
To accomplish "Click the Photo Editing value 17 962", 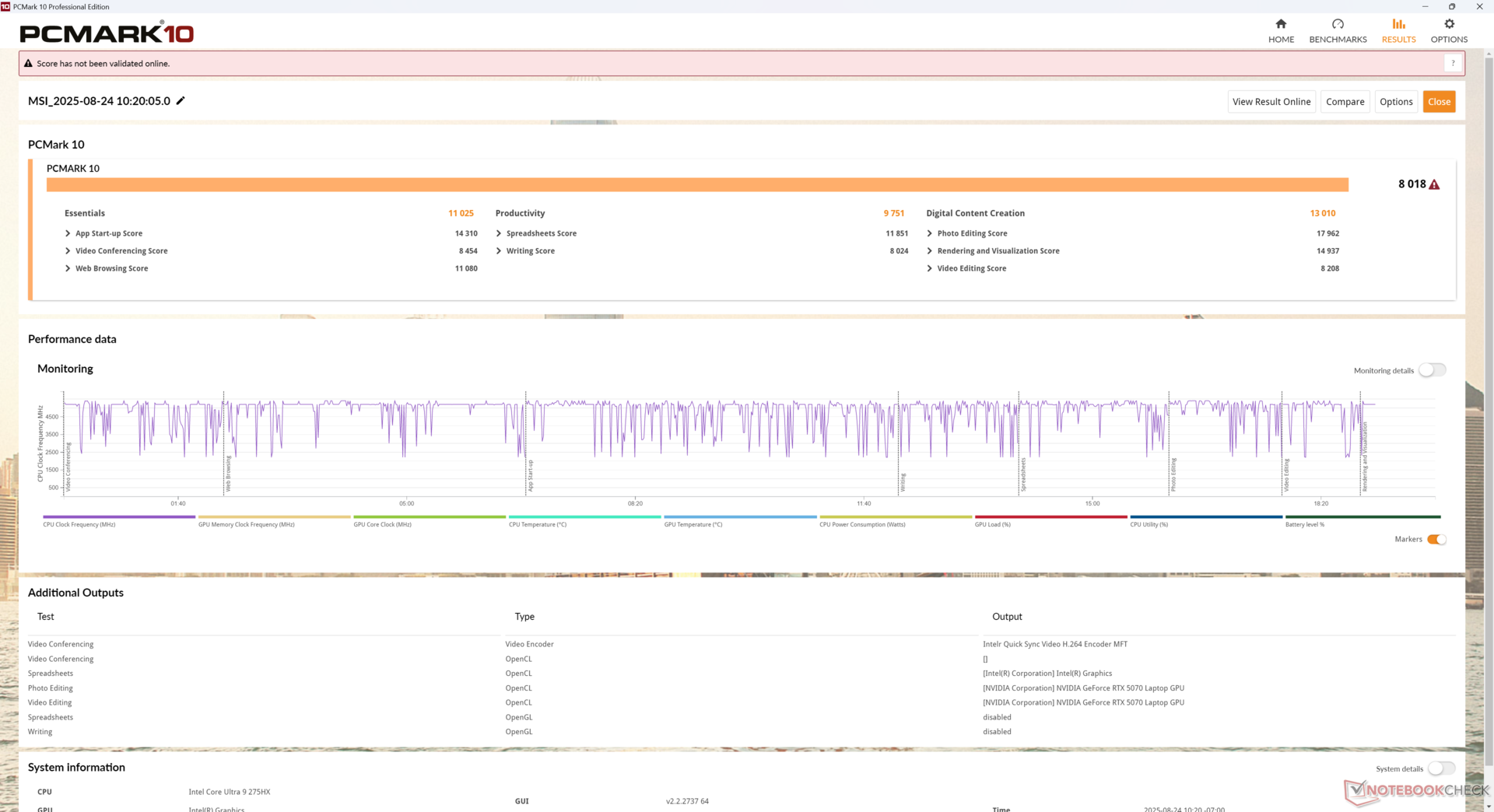I will pos(1327,233).
